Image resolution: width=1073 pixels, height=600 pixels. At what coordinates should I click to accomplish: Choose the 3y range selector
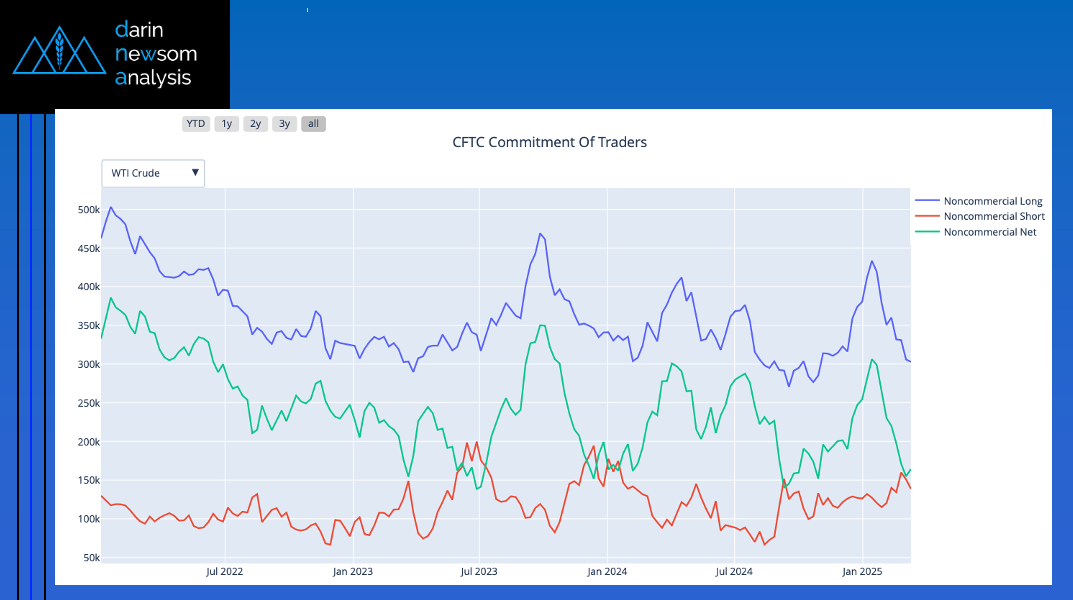[x=284, y=124]
